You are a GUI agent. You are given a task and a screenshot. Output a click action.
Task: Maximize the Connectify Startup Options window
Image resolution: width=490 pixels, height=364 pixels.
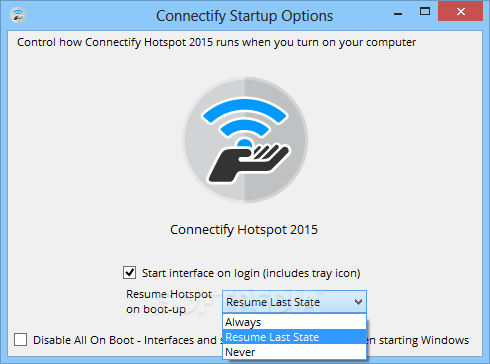[425, 12]
